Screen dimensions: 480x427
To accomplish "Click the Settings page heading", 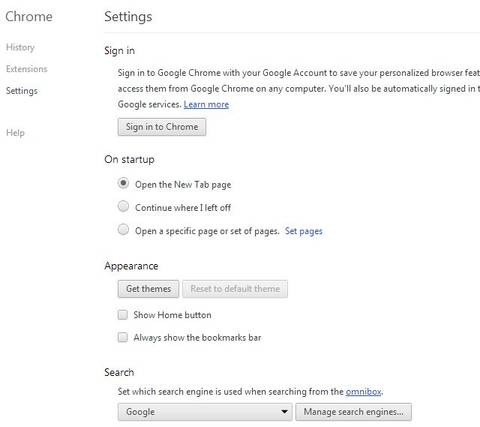I will [128, 17].
